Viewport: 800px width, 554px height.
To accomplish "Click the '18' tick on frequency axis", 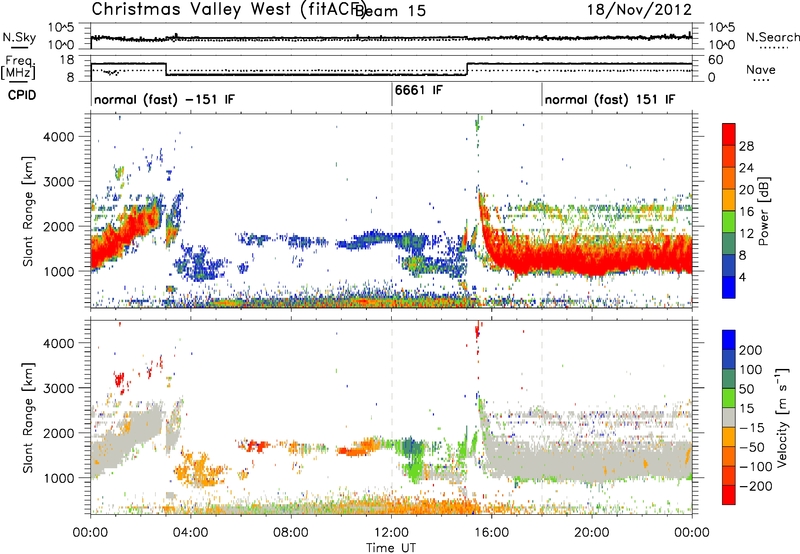I will click(67, 60).
